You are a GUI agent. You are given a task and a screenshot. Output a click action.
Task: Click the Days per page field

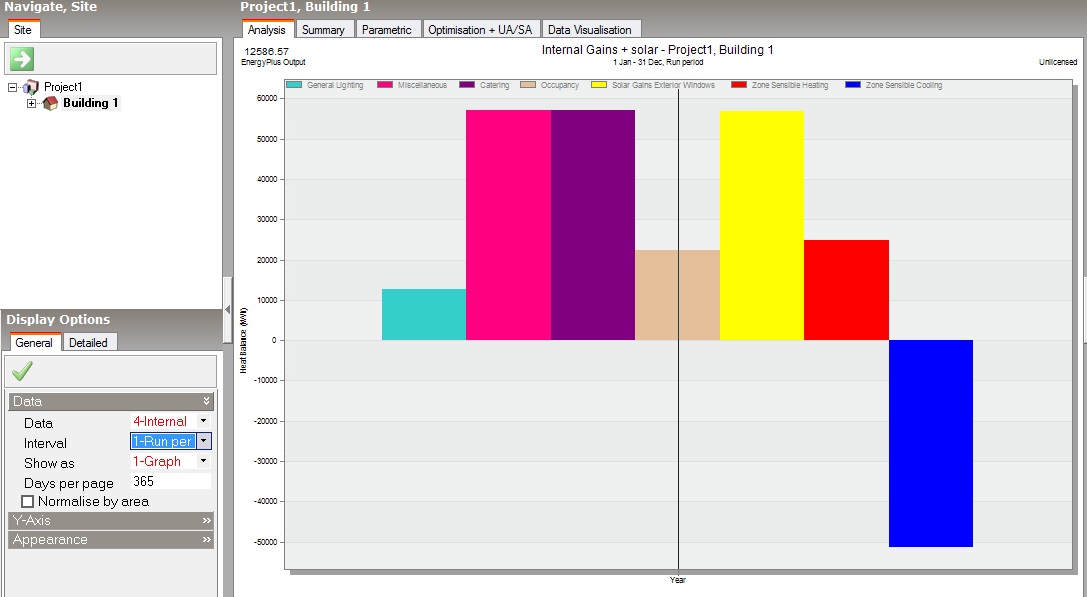pyautogui.click(x=171, y=481)
